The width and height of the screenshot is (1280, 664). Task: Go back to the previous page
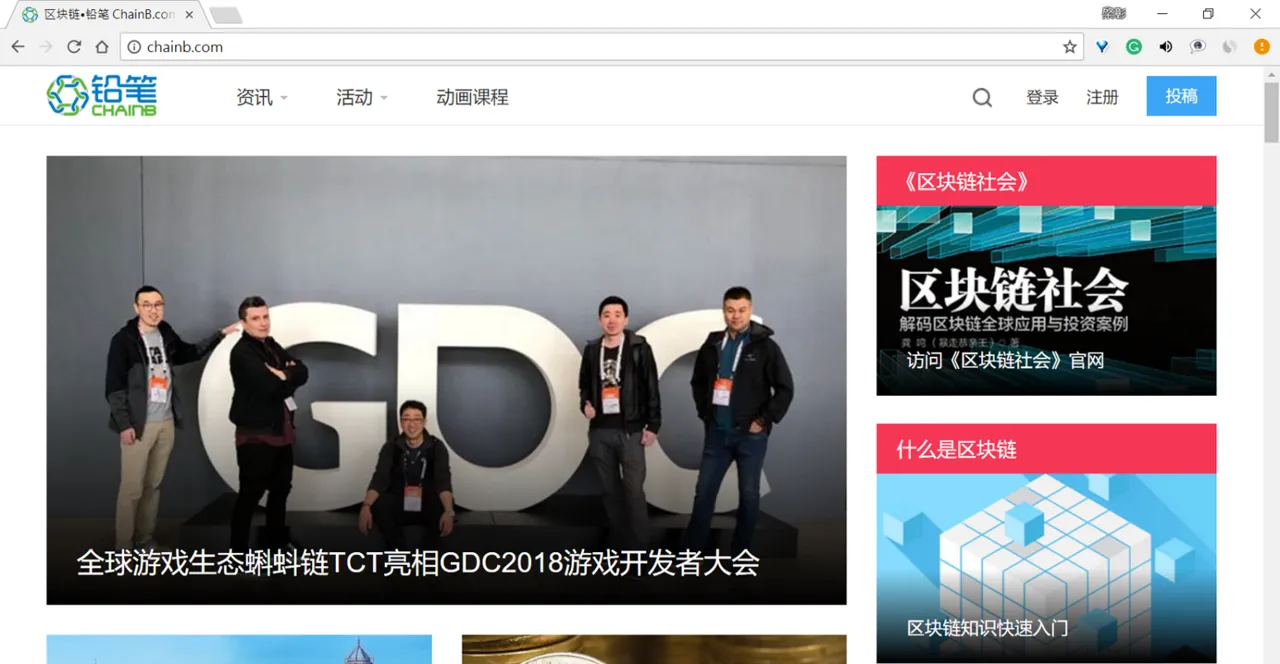coord(18,47)
